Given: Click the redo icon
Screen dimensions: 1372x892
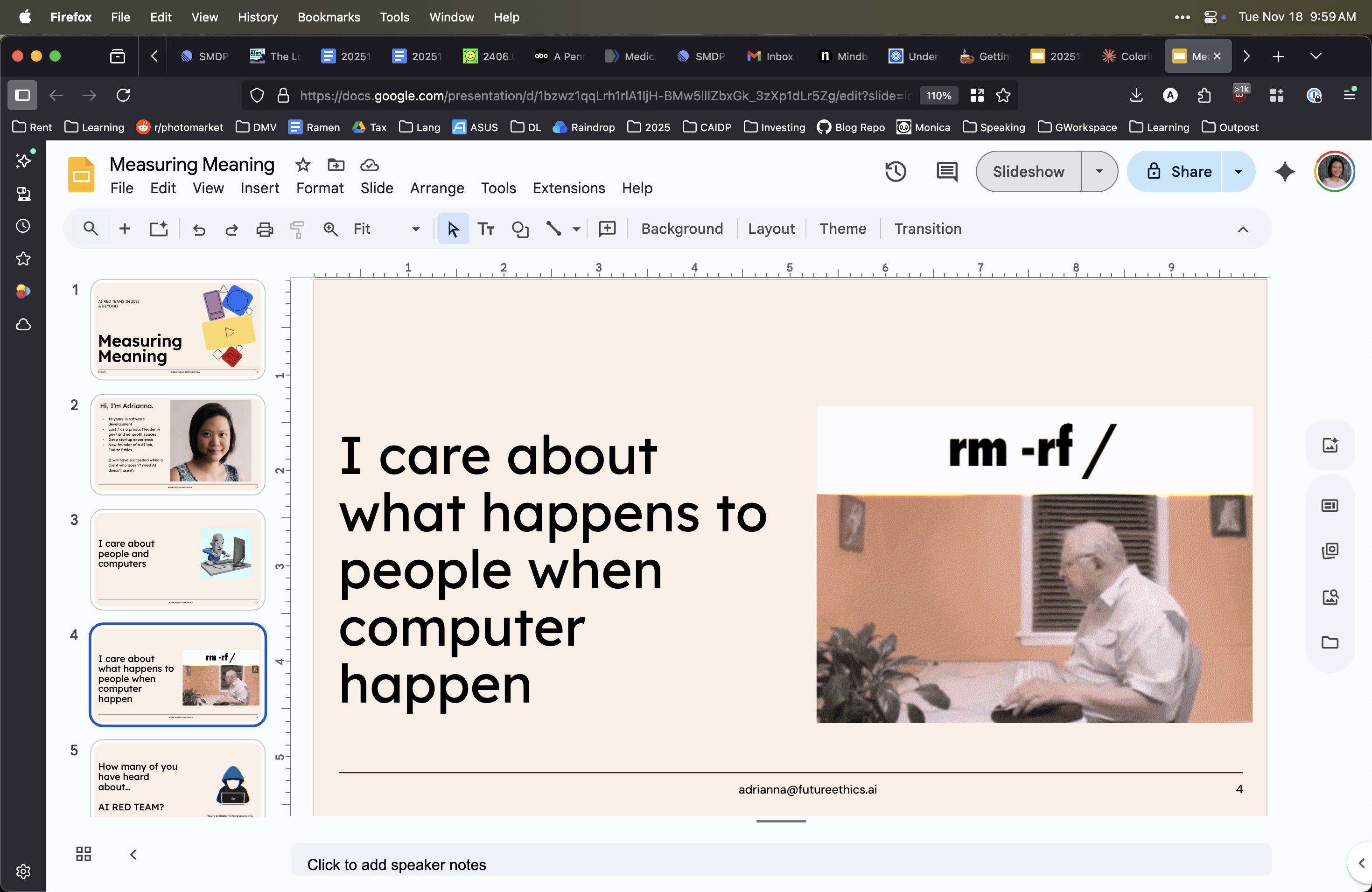Looking at the screenshot, I should click(231, 229).
